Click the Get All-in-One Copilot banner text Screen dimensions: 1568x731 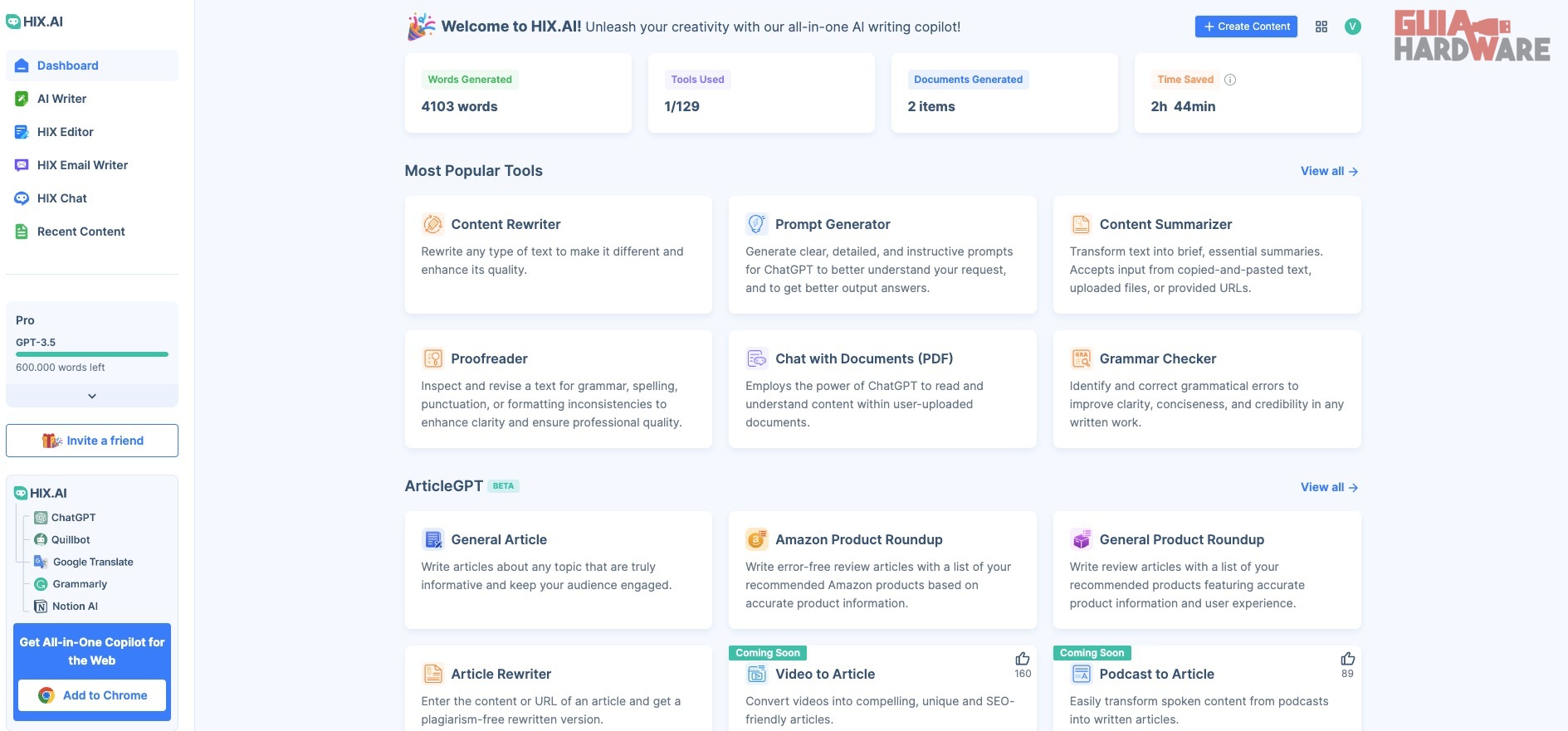pyautogui.click(x=92, y=651)
